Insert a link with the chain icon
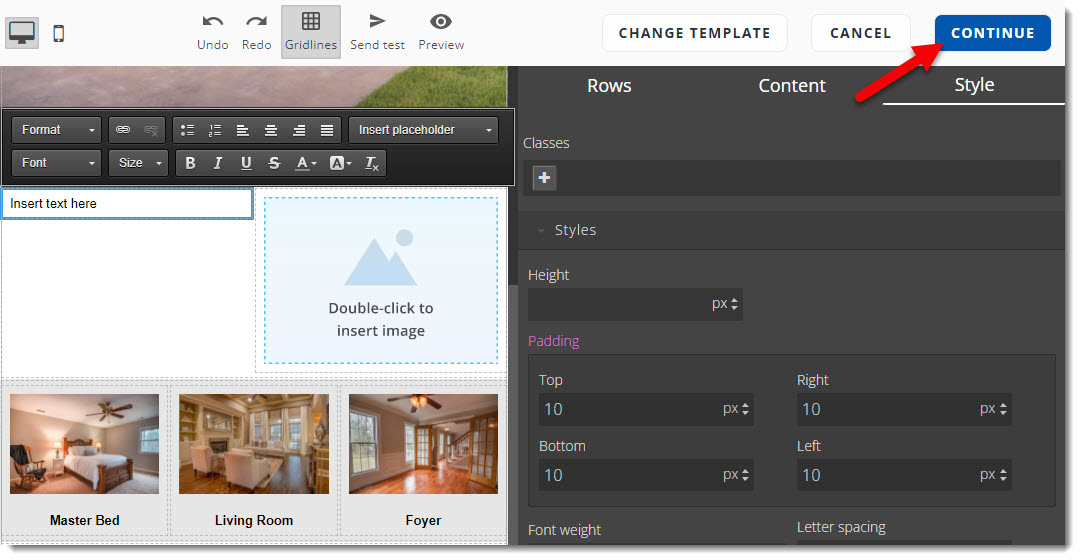The width and height of the screenshot is (1080, 560). click(x=123, y=130)
